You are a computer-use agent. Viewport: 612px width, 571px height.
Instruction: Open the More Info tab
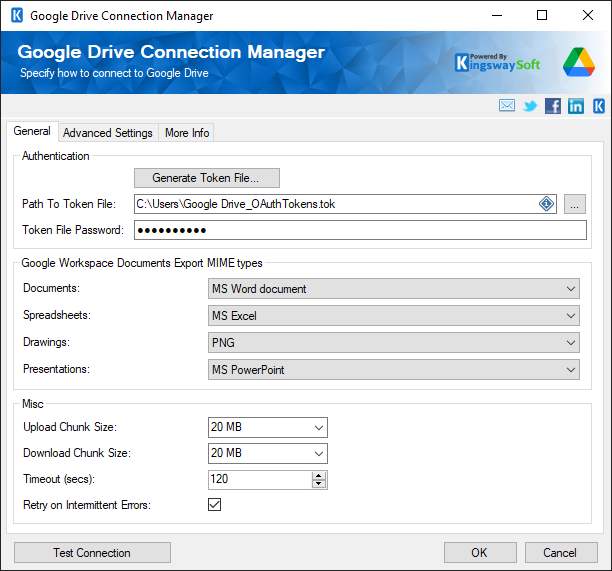187,133
